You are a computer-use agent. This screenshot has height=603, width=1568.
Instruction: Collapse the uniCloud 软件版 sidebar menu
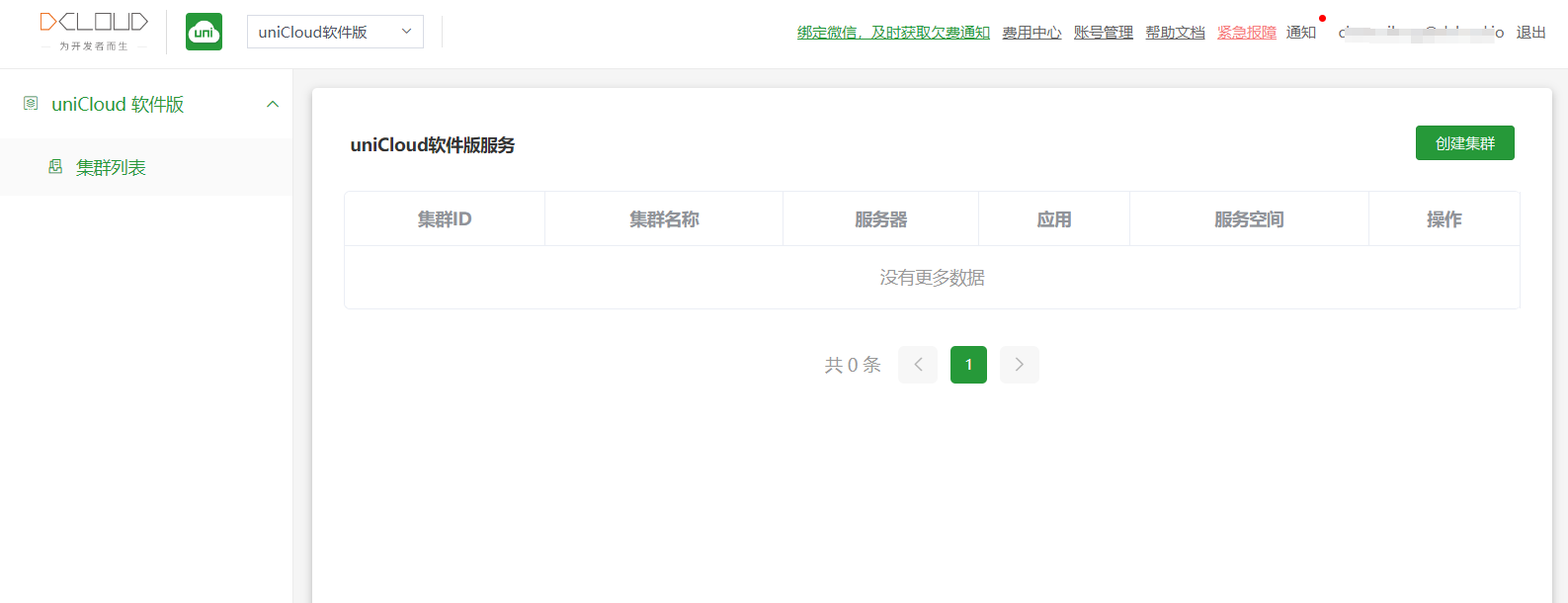pos(273,104)
